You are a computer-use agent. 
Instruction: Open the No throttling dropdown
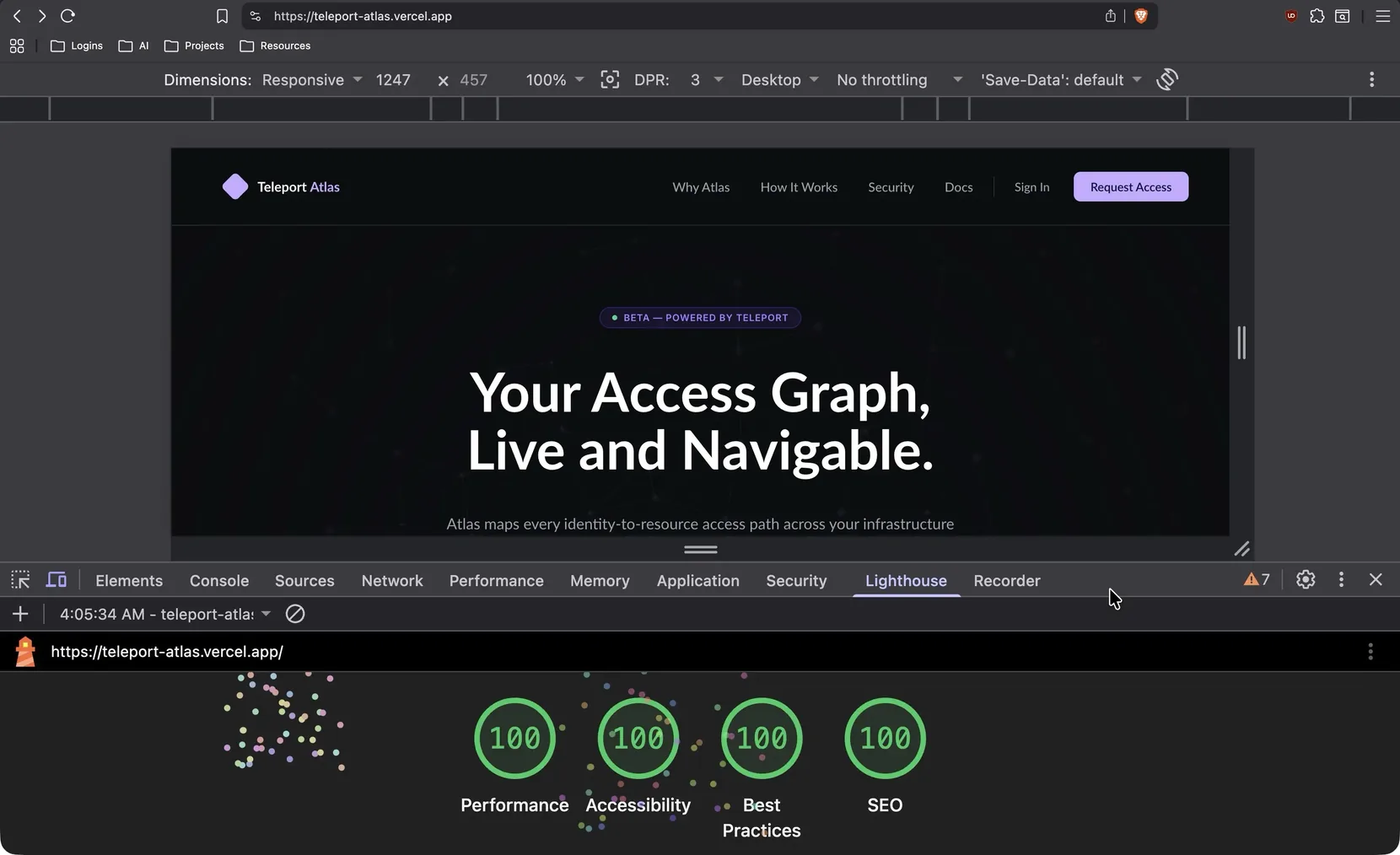pos(899,79)
